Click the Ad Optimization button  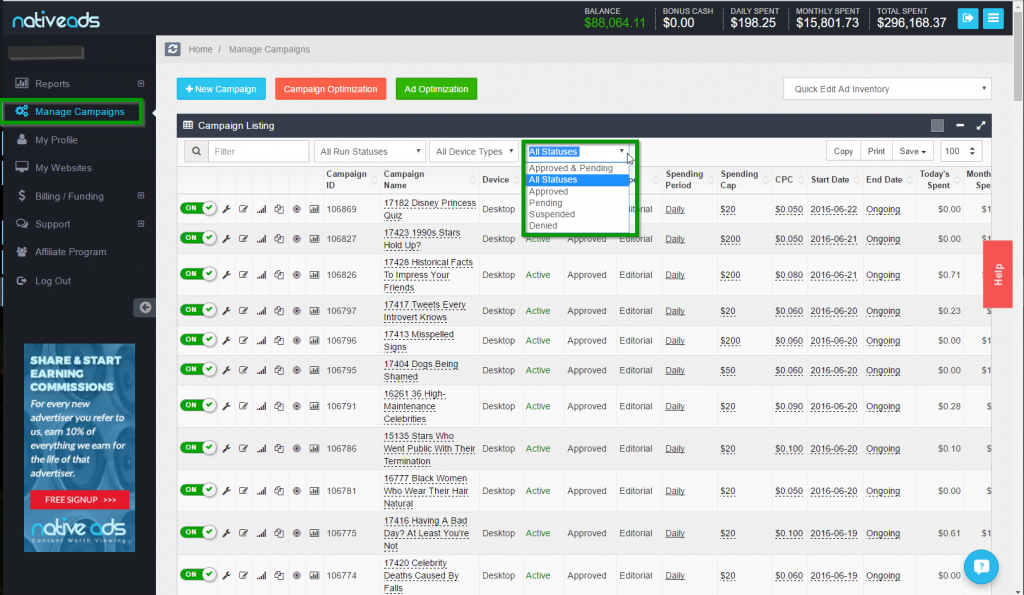(x=436, y=89)
